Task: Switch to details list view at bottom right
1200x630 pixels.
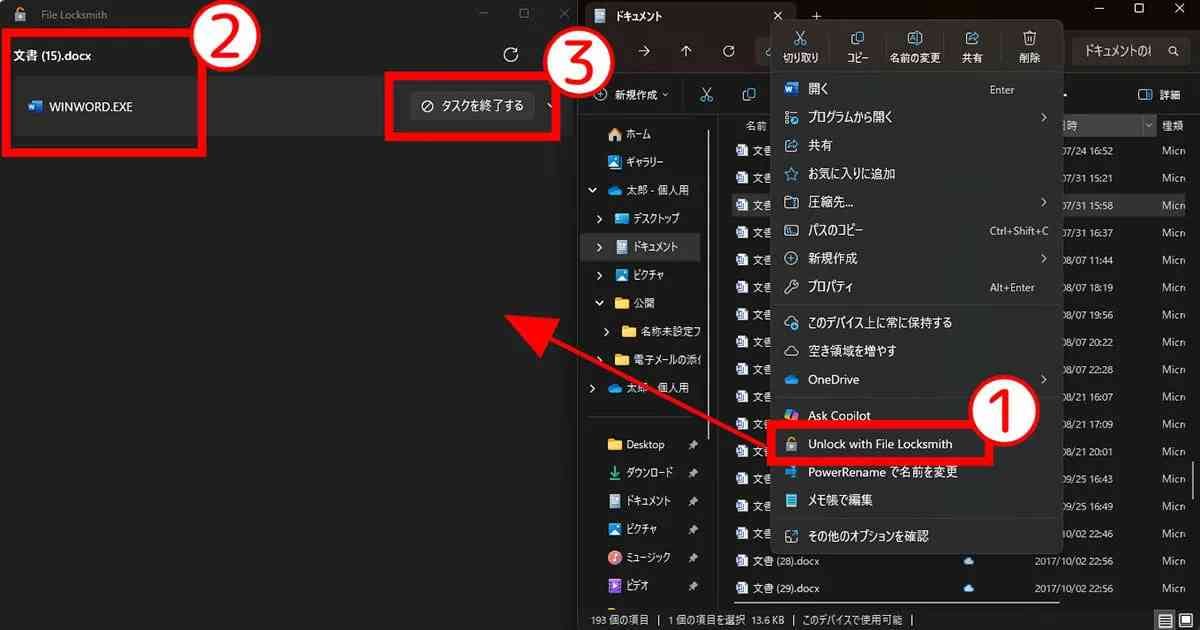Action: coord(1165,620)
